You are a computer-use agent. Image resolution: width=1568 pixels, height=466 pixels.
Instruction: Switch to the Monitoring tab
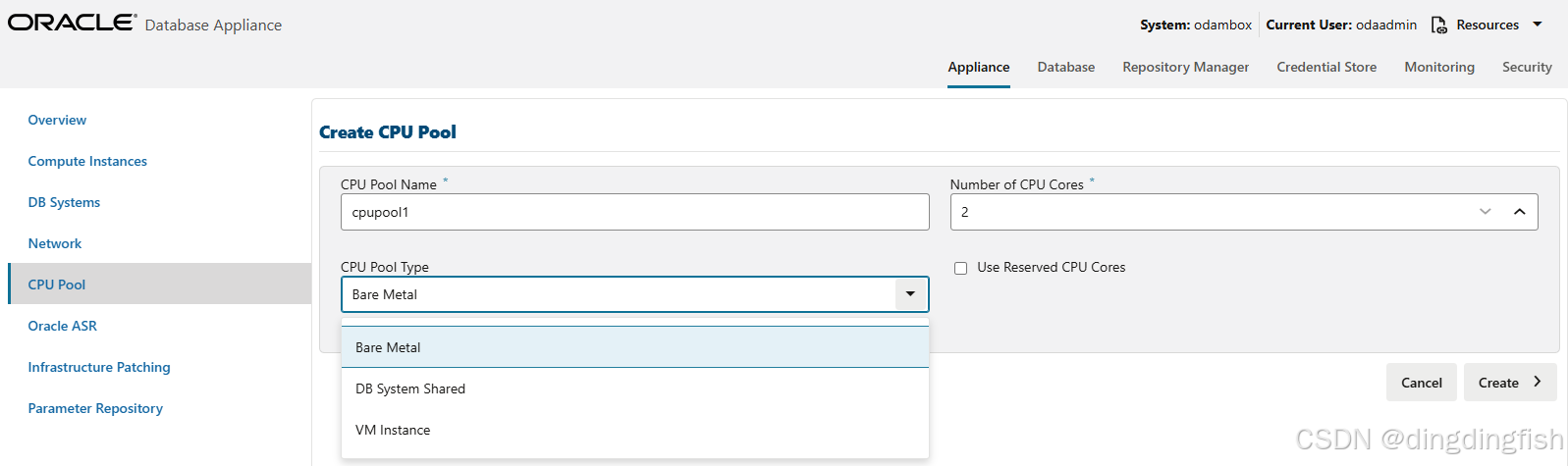1439,67
